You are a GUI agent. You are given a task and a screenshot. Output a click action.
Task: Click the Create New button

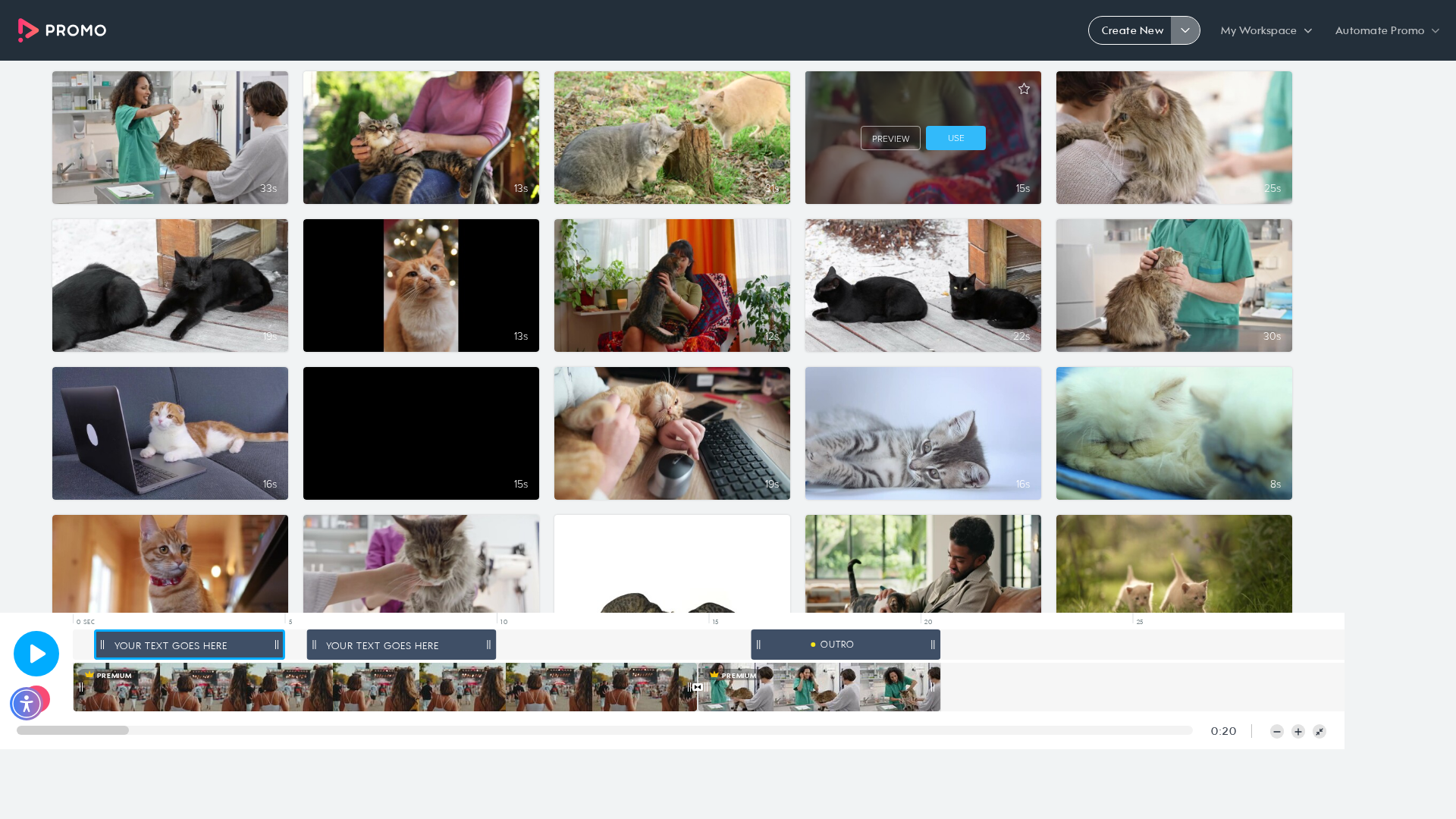1131,30
